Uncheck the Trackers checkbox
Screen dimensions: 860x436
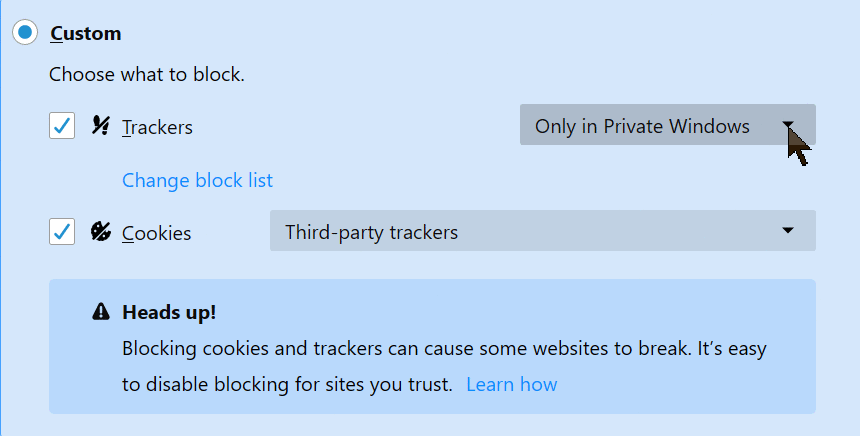62,126
